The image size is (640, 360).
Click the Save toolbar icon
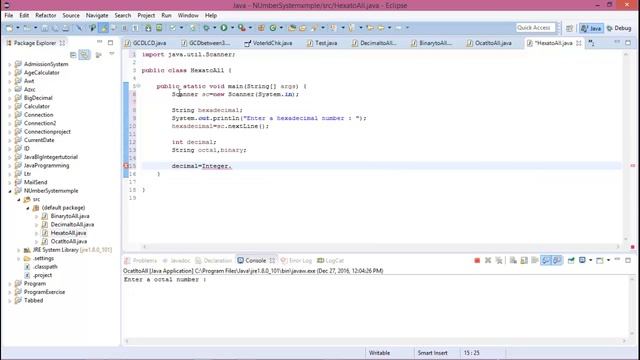(x=44, y=28)
